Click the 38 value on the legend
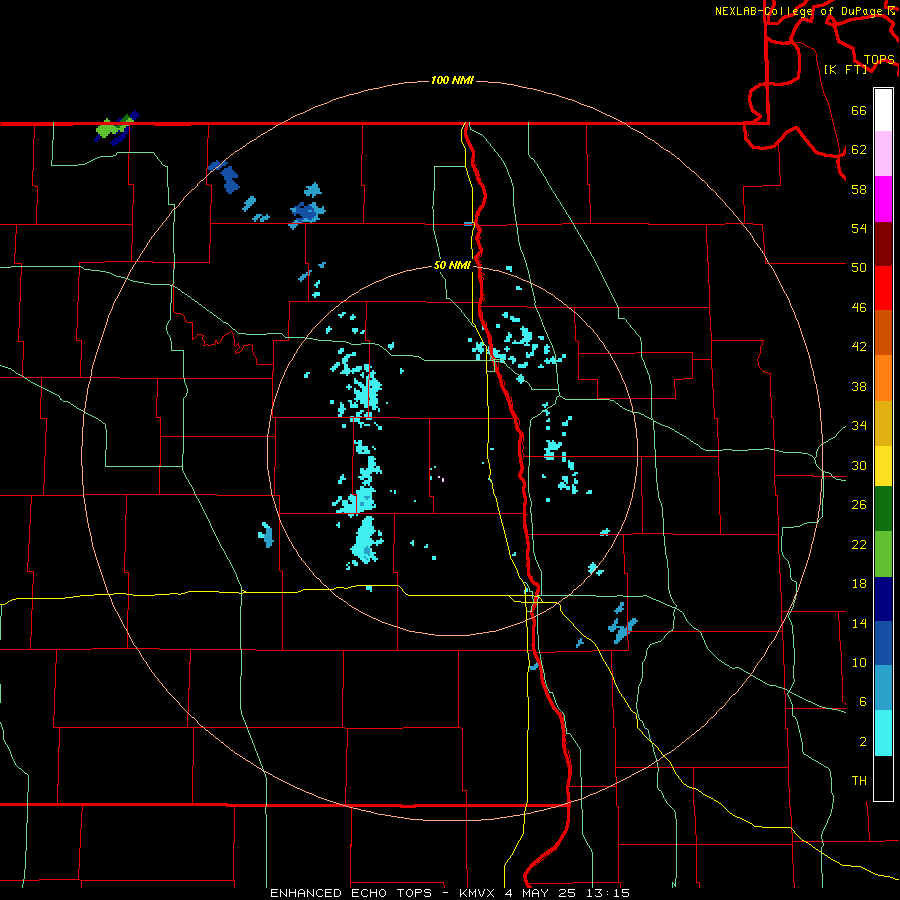This screenshot has width=900, height=900. (x=859, y=386)
